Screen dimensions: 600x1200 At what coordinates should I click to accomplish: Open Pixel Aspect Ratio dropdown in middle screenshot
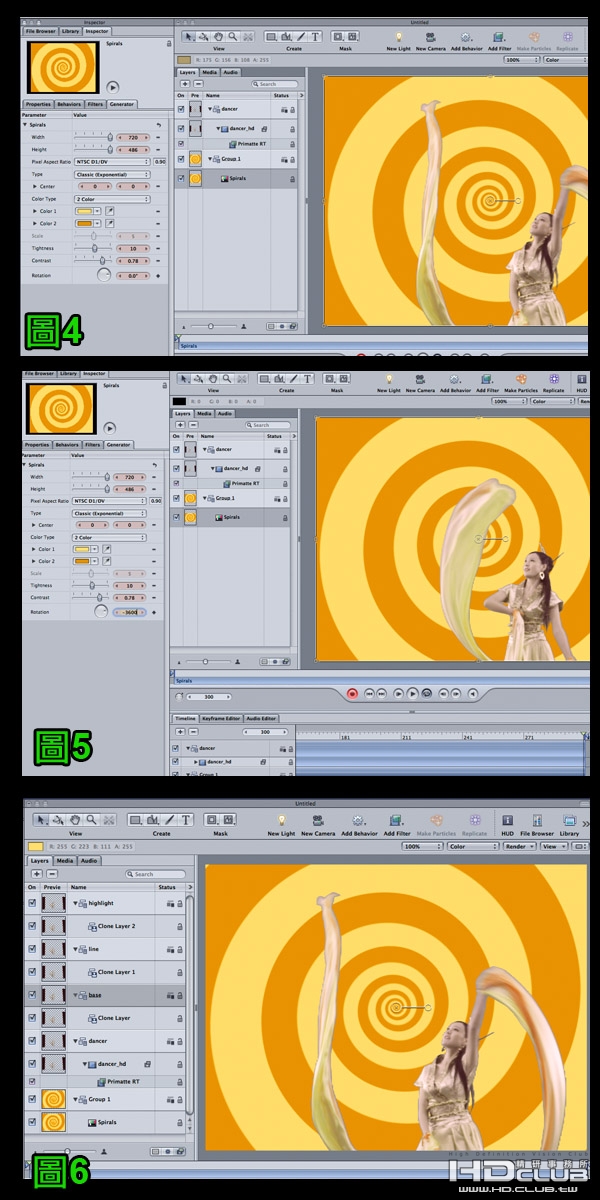click(x=111, y=500)
